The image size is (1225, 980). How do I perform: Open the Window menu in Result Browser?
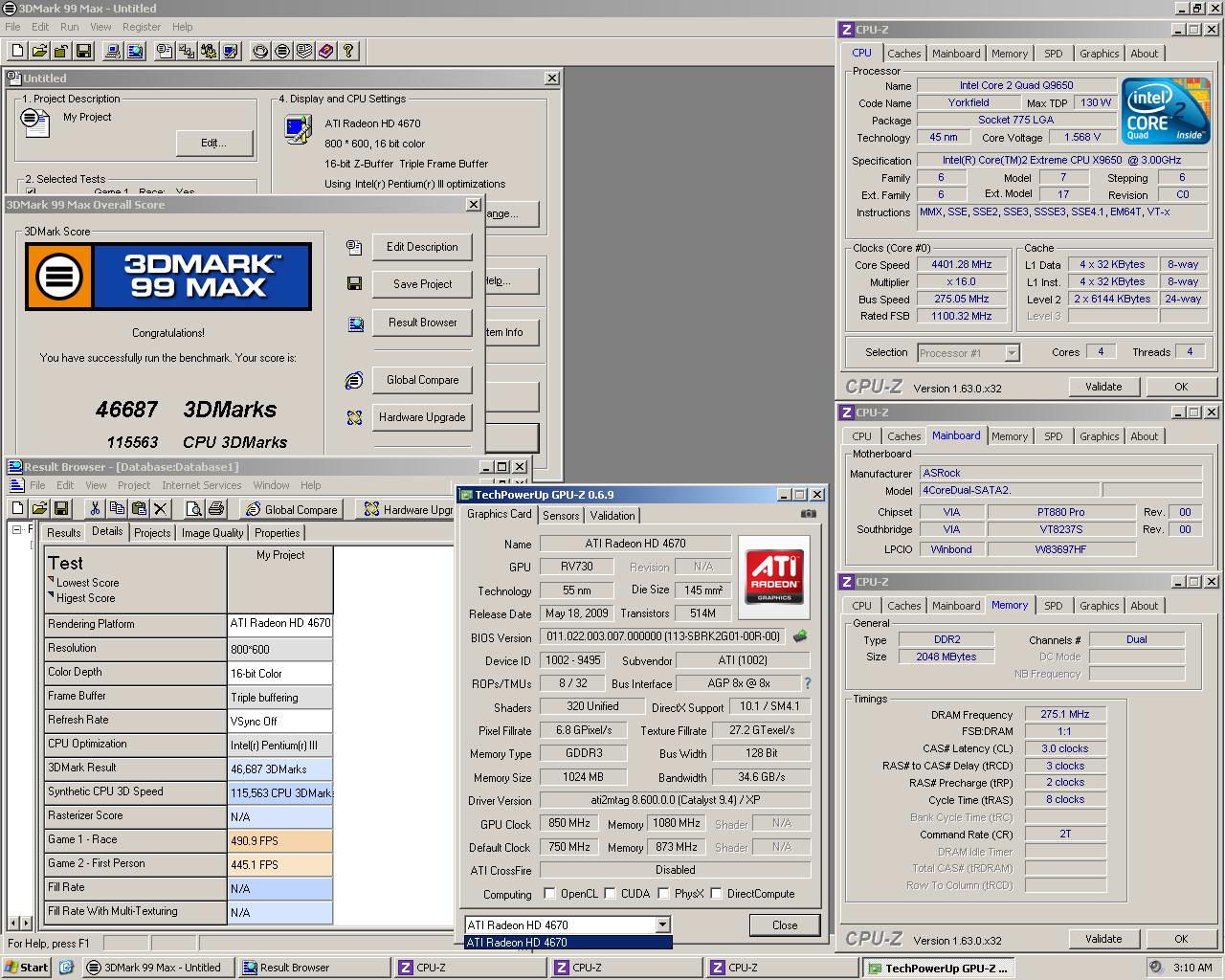pyautogui.click(x=271, y=485)
